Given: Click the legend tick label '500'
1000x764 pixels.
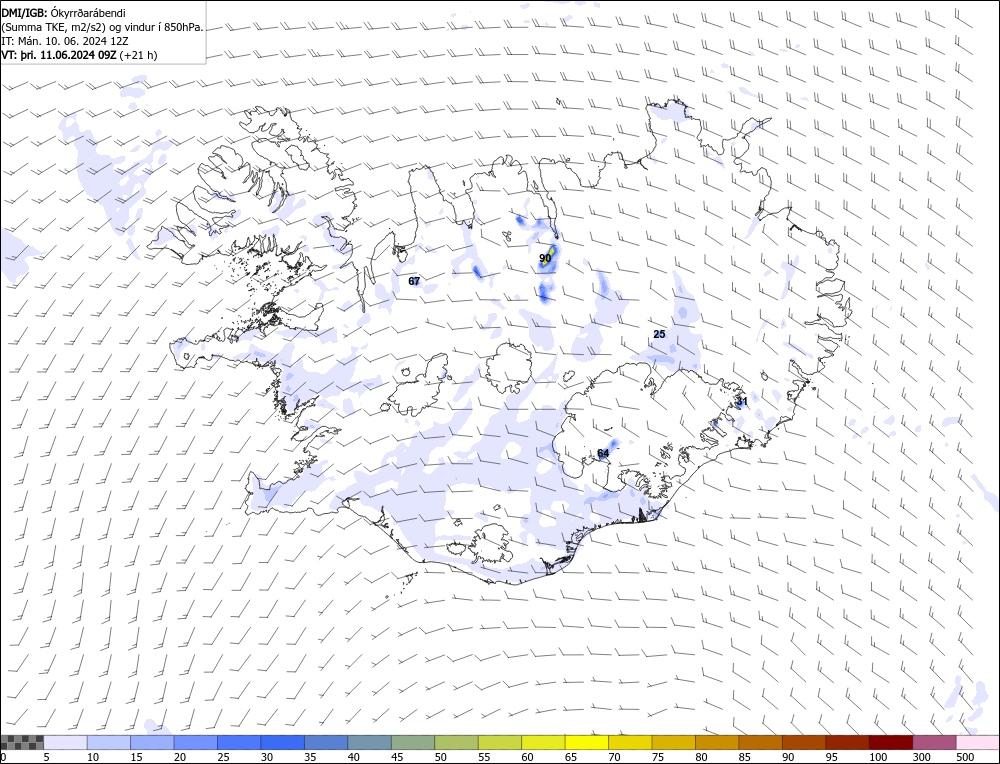Looking at the screenshot, I should pyautogui.click(x=964, y=757).
